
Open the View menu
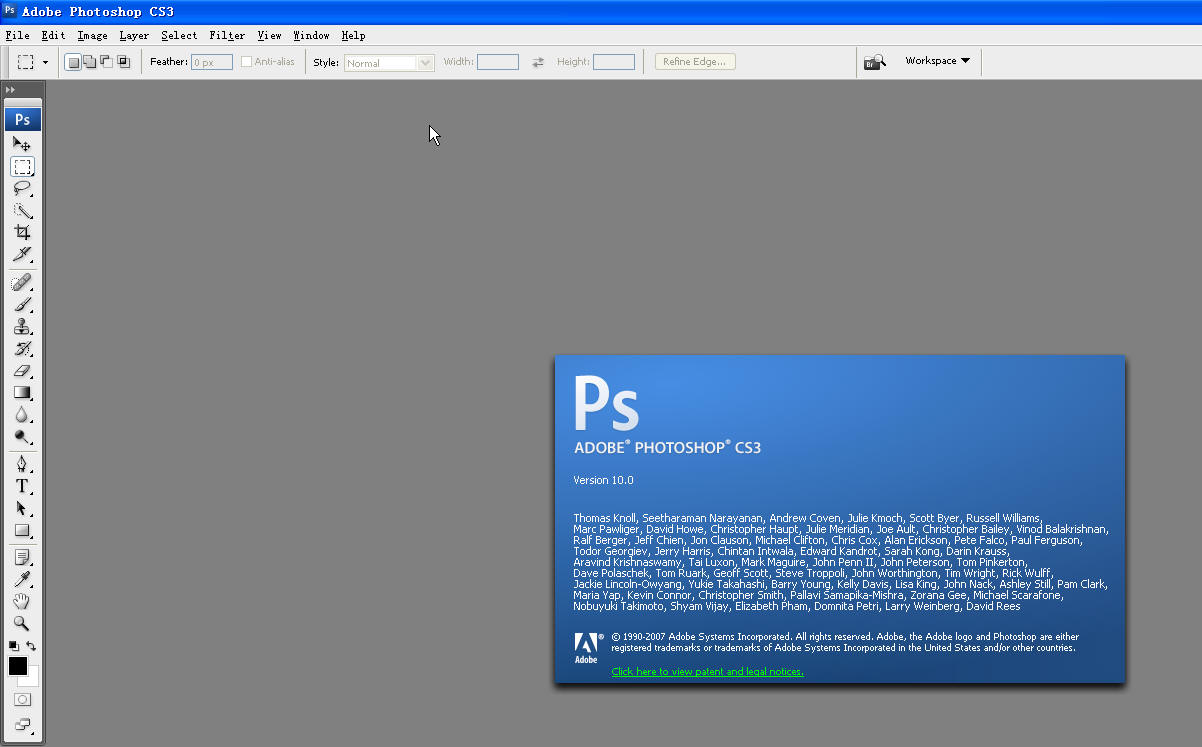(x=269, y=36)
